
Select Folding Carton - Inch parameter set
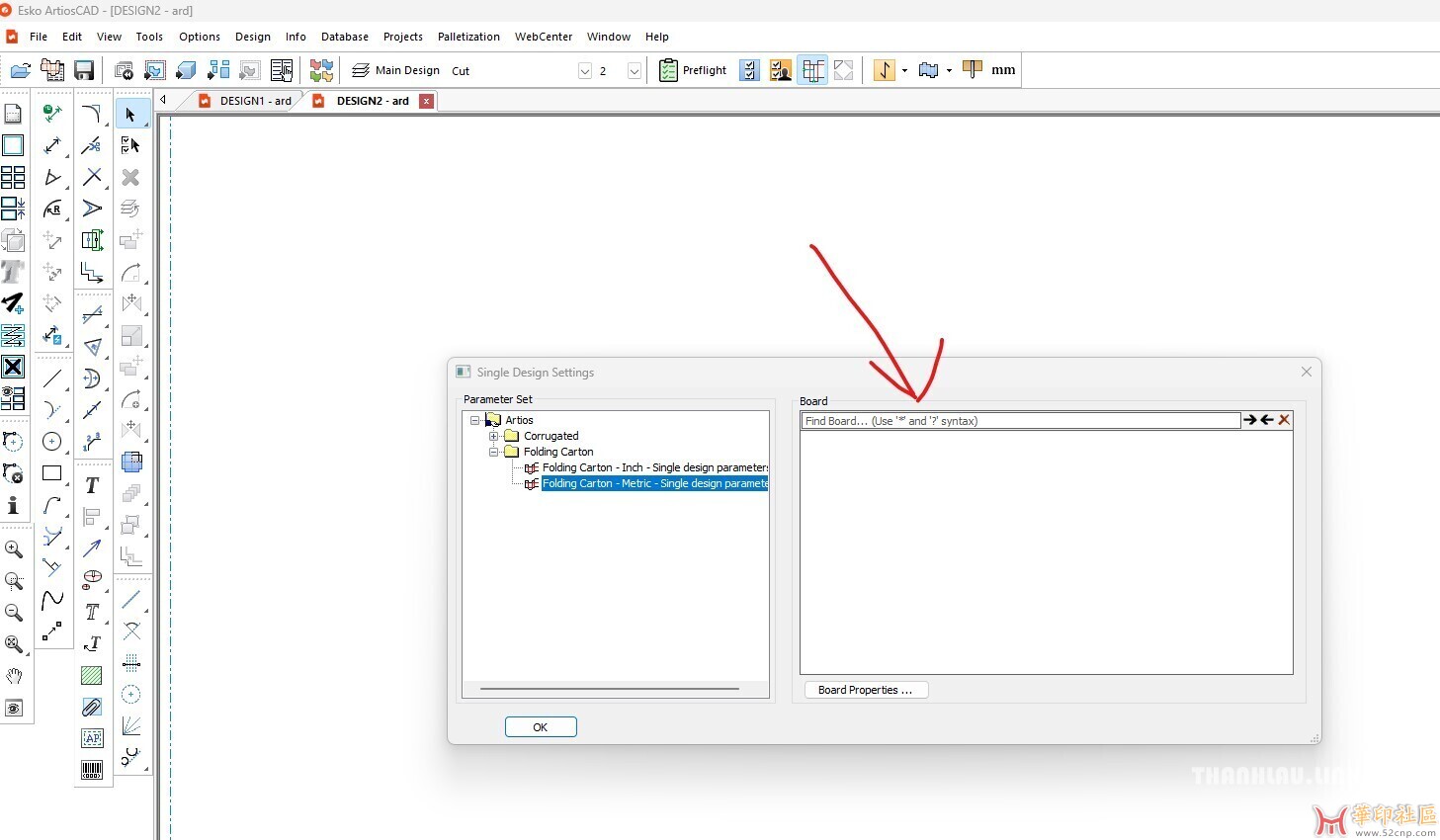point(654,467)
